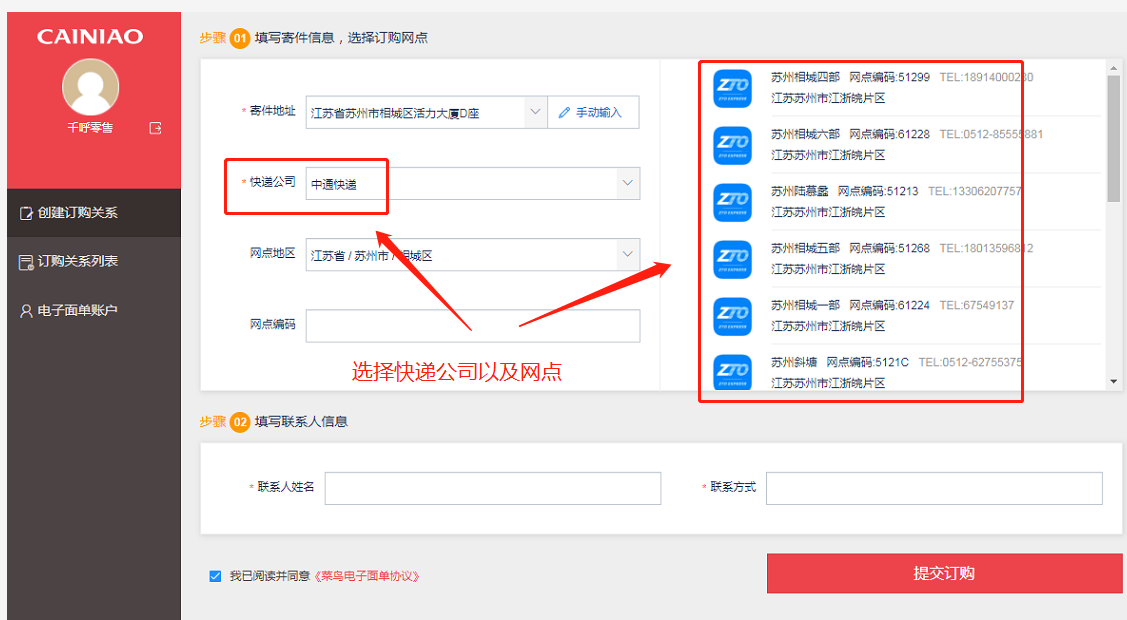Click the 手动输入 button
The height and width of the screenshot is (620, 1127).
click(594, 112)
